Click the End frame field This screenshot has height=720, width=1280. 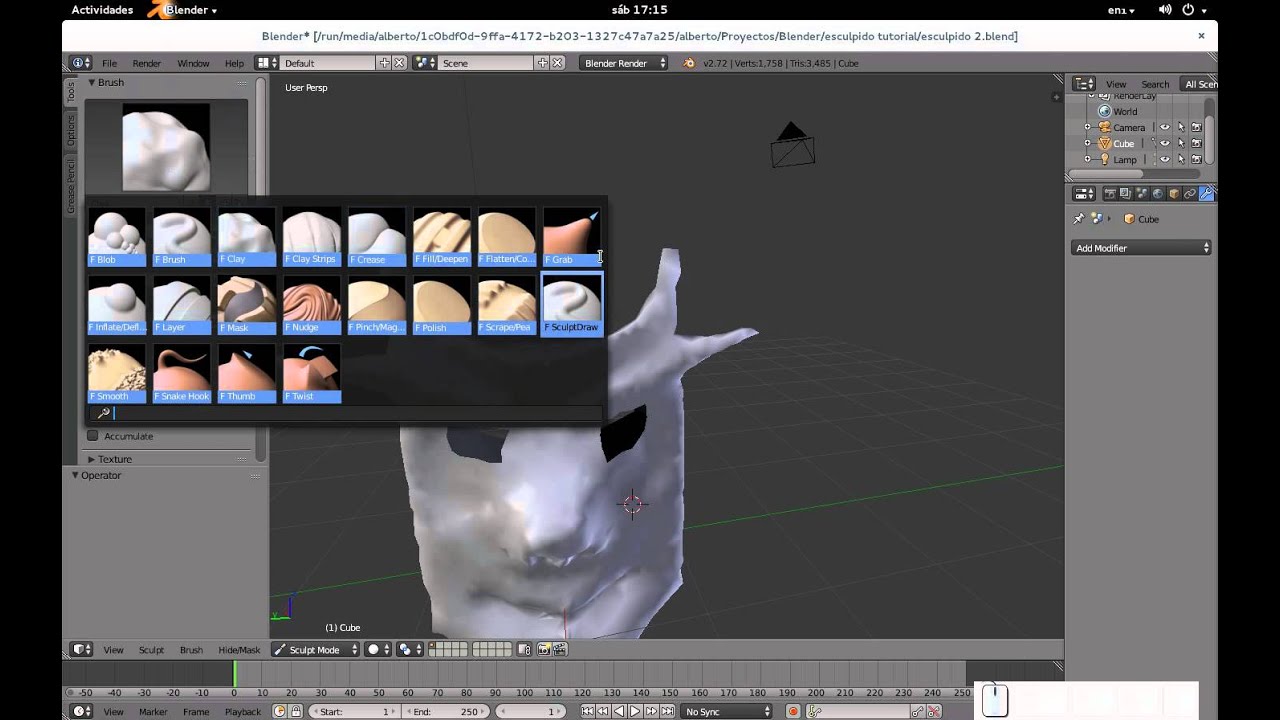coord(446,712)
